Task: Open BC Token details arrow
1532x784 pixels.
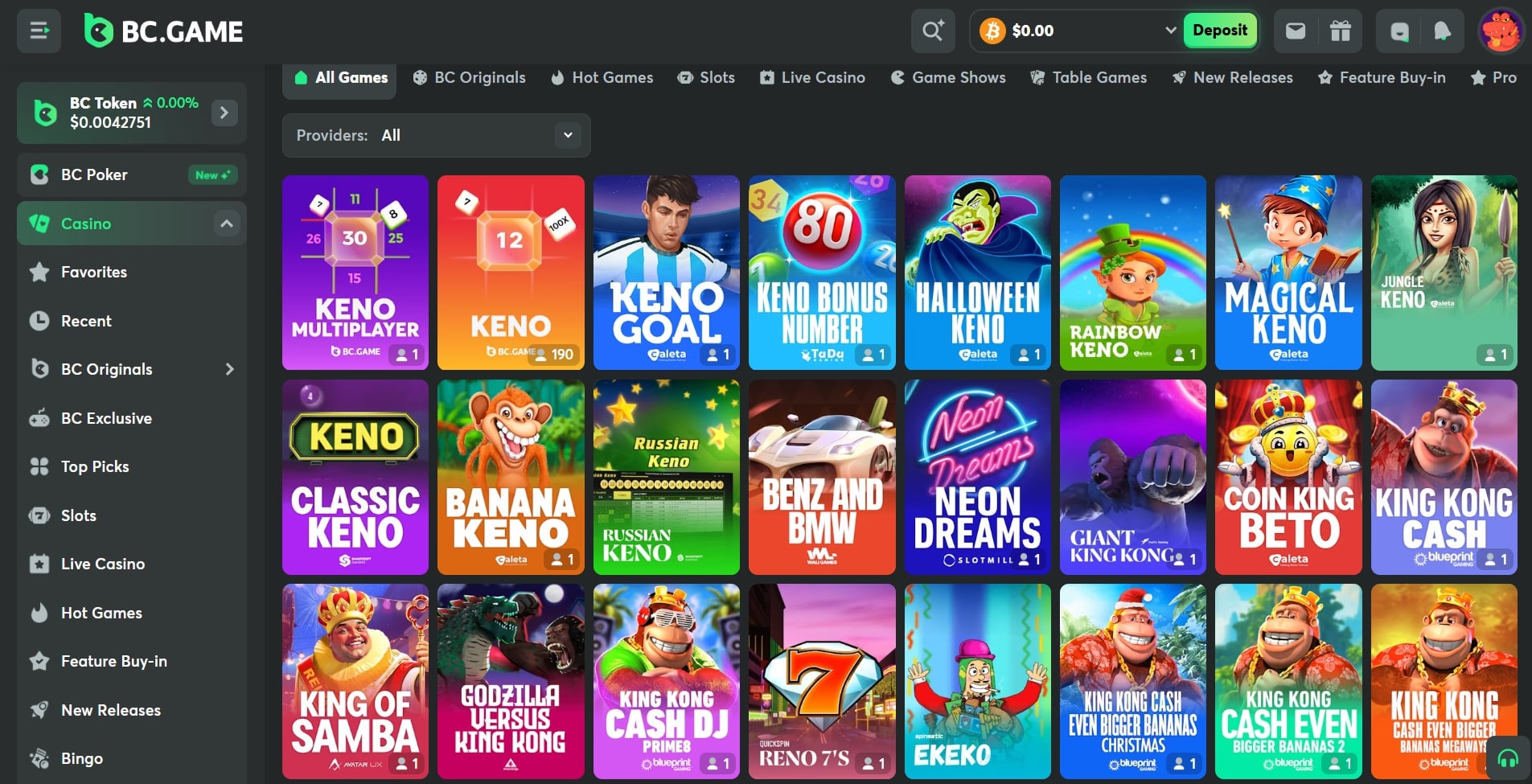Action: coord(224,113)
